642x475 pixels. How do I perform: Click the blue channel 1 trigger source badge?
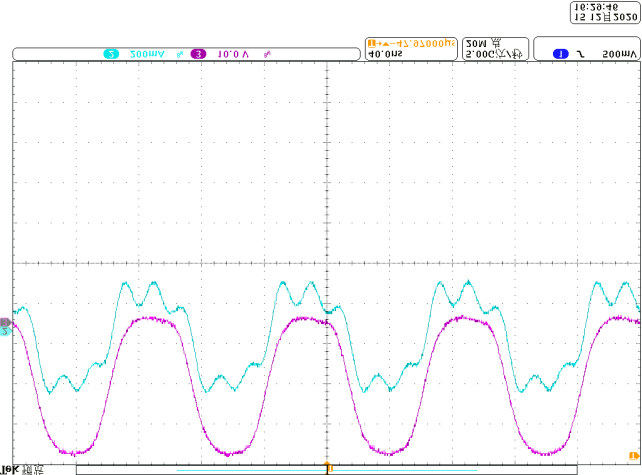pos(561,53)
